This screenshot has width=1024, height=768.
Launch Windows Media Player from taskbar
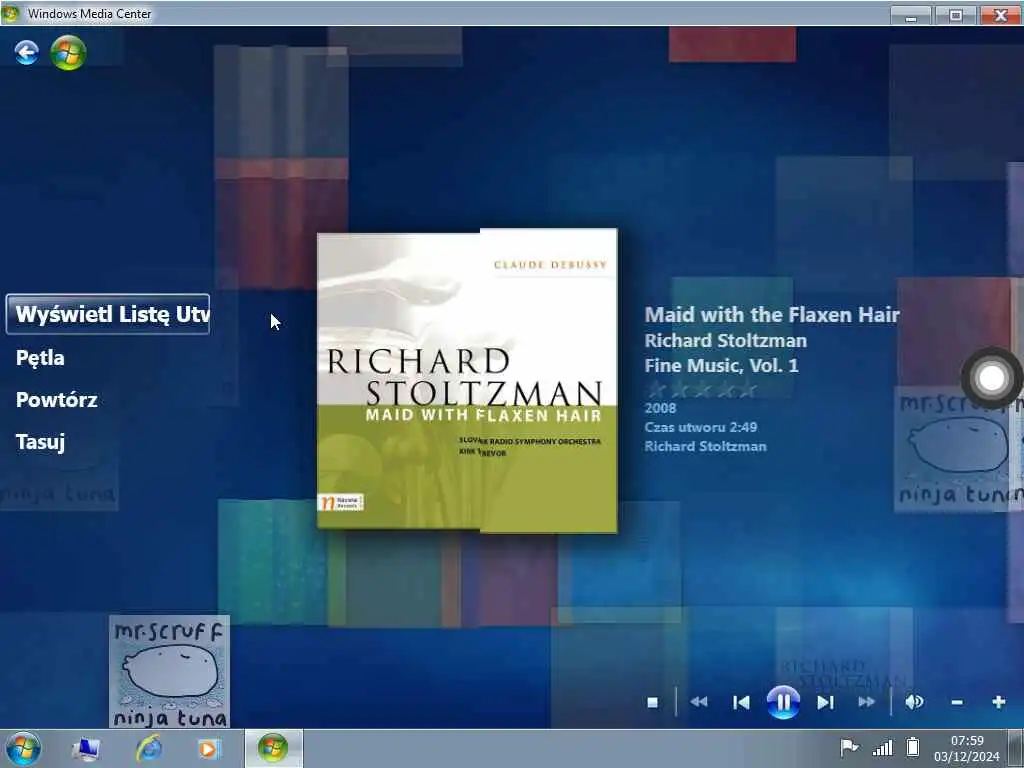[209, 748]
